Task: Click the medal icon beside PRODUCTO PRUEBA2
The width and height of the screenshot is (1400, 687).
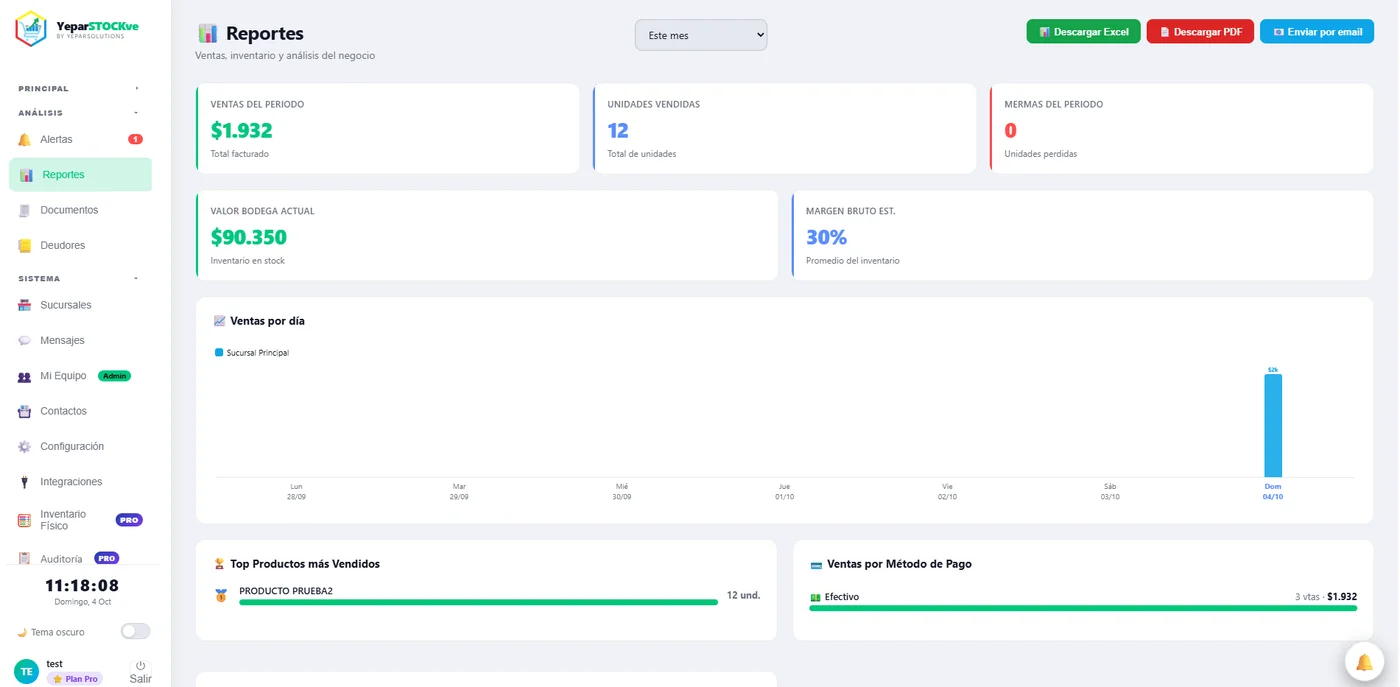Action: point(221,596)
